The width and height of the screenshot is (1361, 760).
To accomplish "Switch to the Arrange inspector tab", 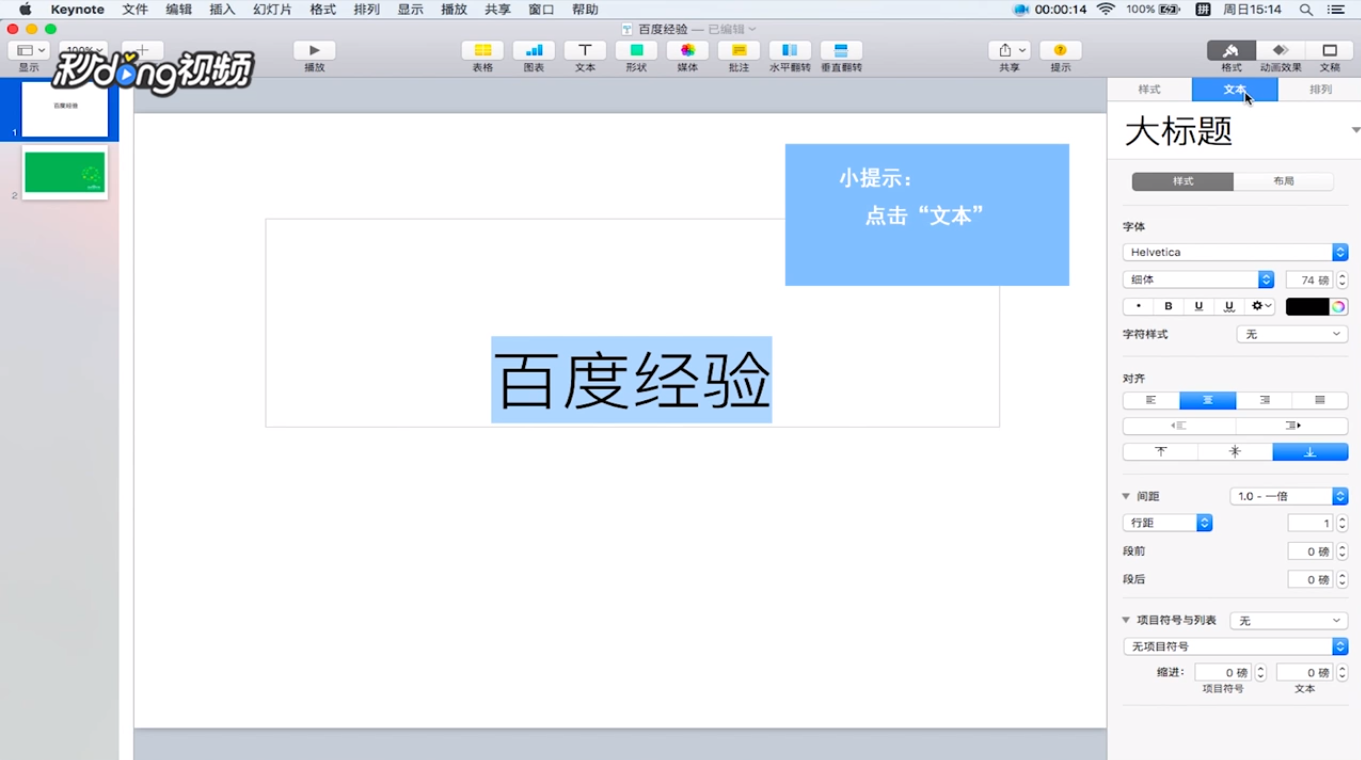I will coord(1320,90).
